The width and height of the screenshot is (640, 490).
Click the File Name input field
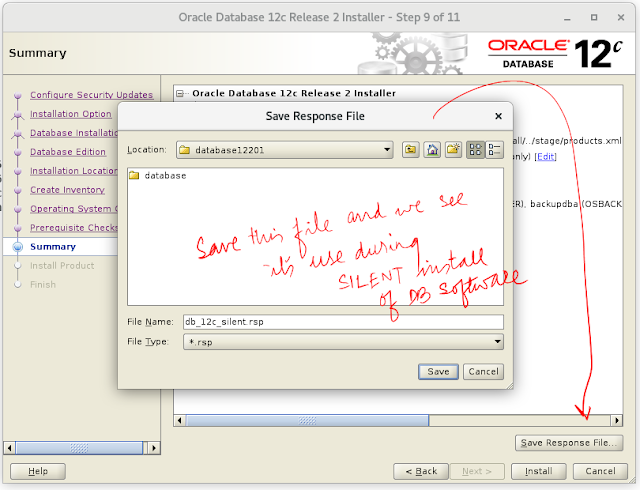click(343, 322)
